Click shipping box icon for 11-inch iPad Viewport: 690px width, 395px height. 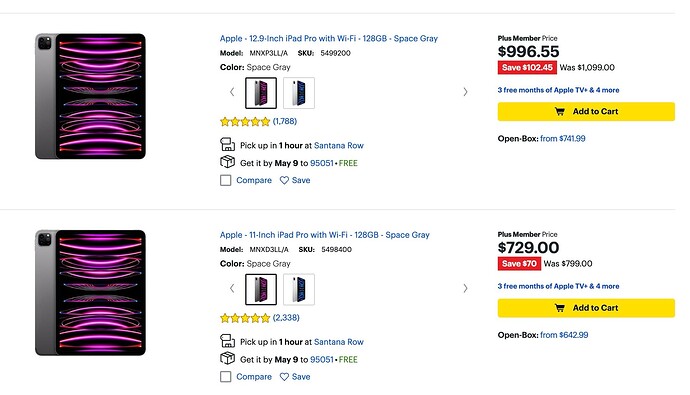coord(227,358)
